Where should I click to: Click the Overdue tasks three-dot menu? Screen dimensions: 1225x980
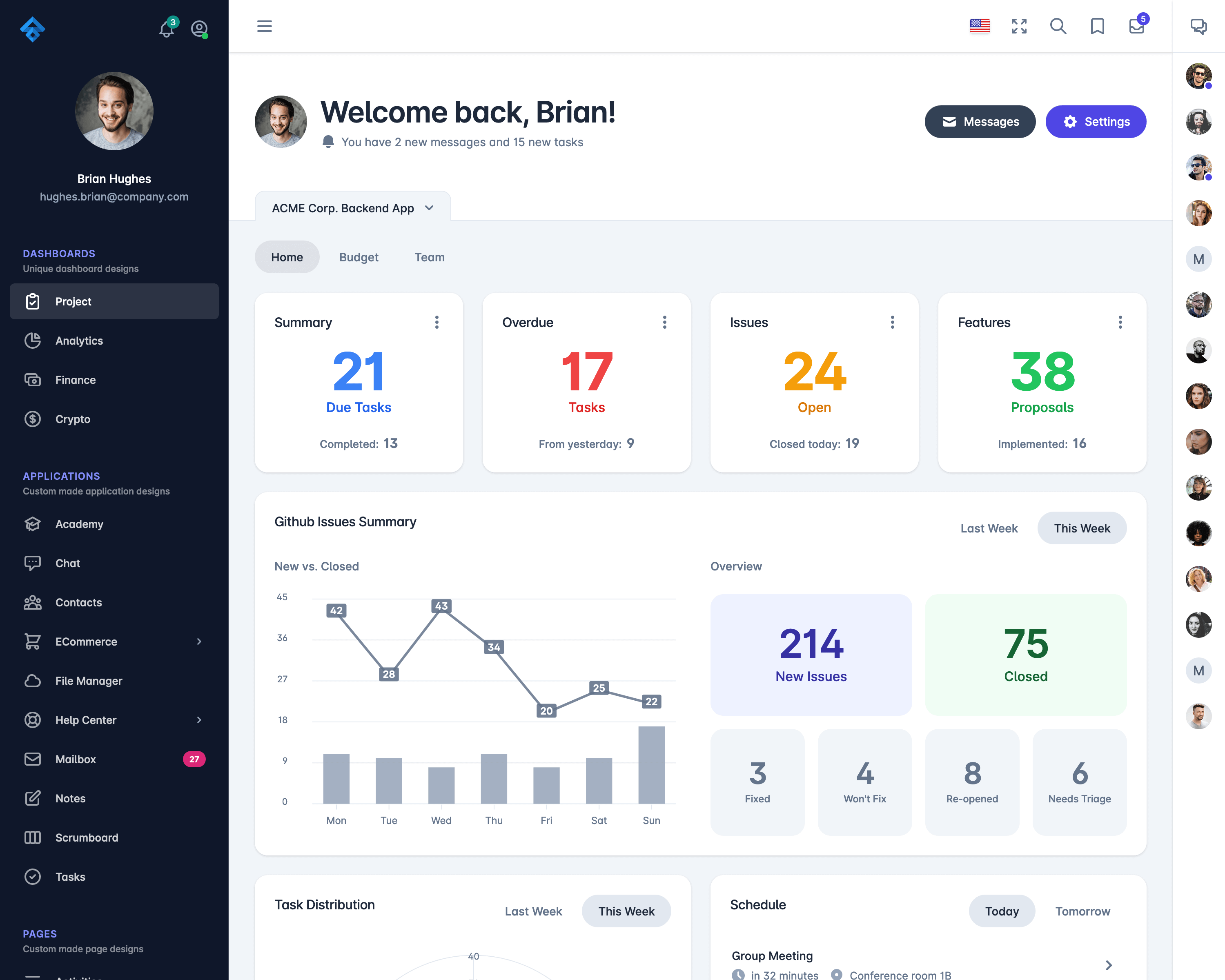point(664,322)
